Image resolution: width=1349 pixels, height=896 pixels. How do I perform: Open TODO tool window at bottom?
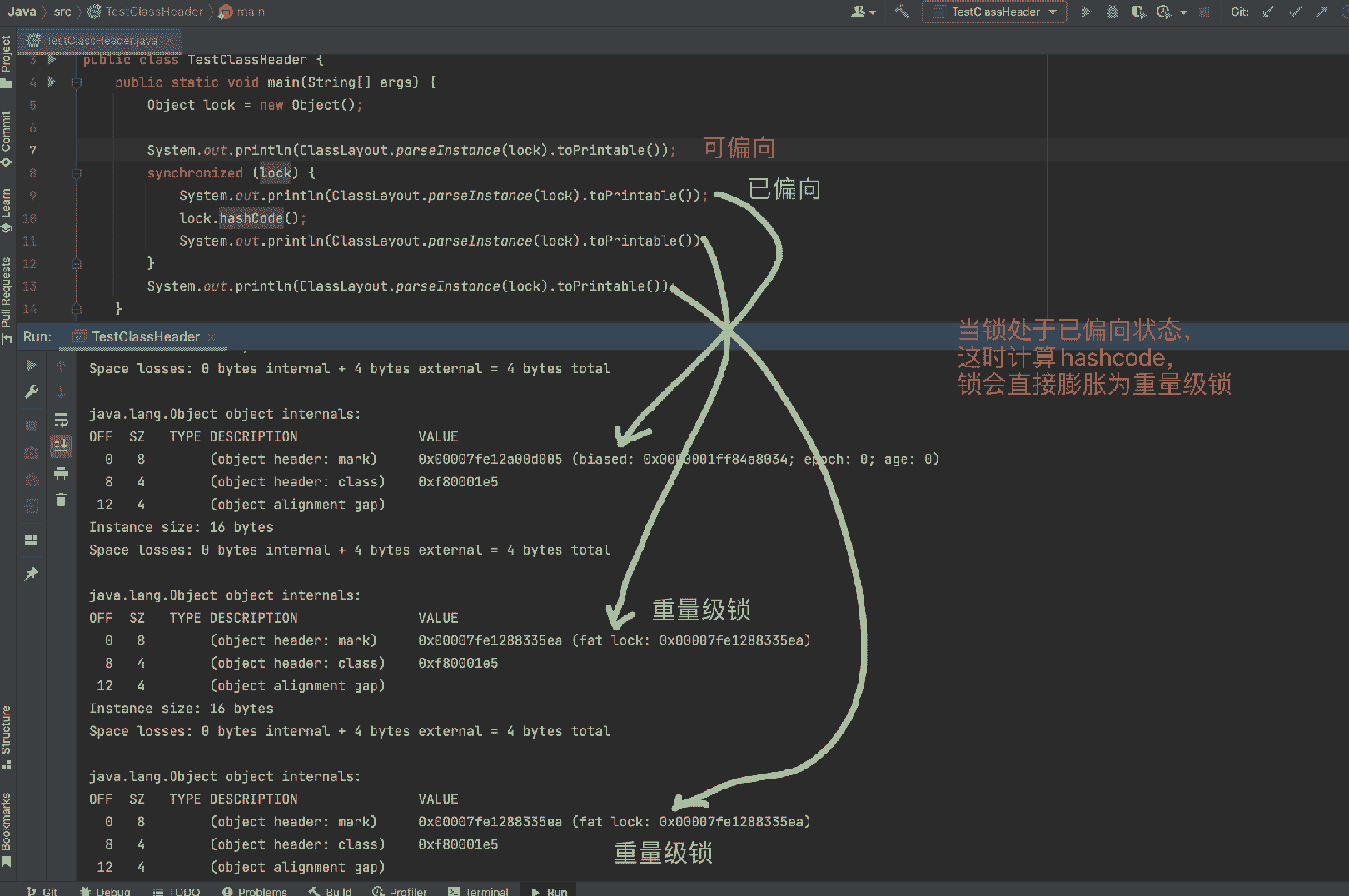click(177, 890)
